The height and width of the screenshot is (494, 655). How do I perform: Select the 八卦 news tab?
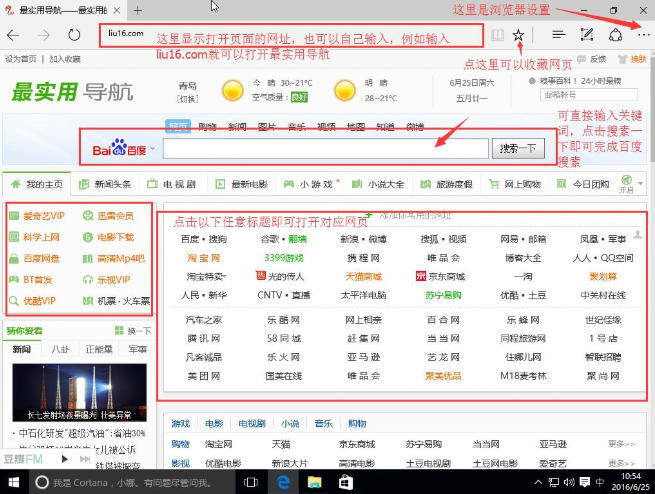pyautogui.click(x=60, y=349)
